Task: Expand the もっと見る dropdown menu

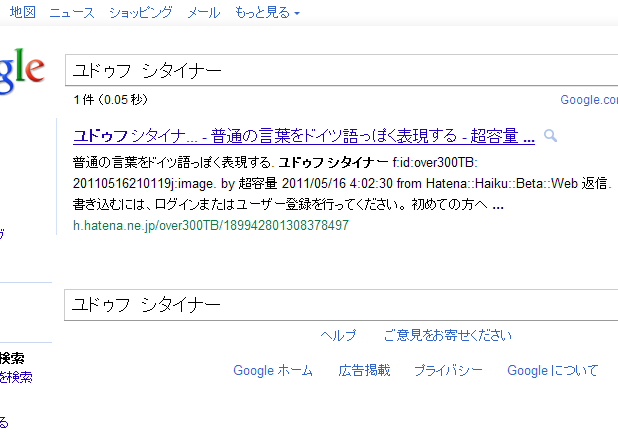Action: (x=267, y=12)
